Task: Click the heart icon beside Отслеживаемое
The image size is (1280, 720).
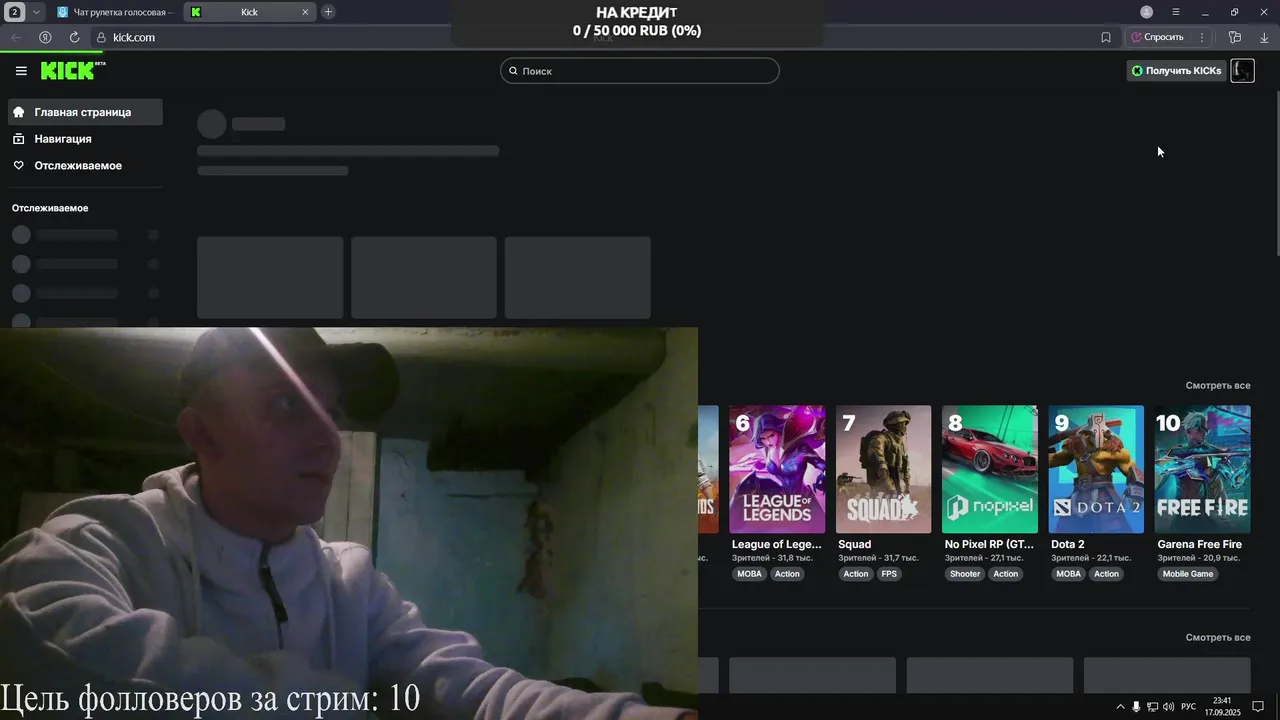Action: (x=19, y=165)
